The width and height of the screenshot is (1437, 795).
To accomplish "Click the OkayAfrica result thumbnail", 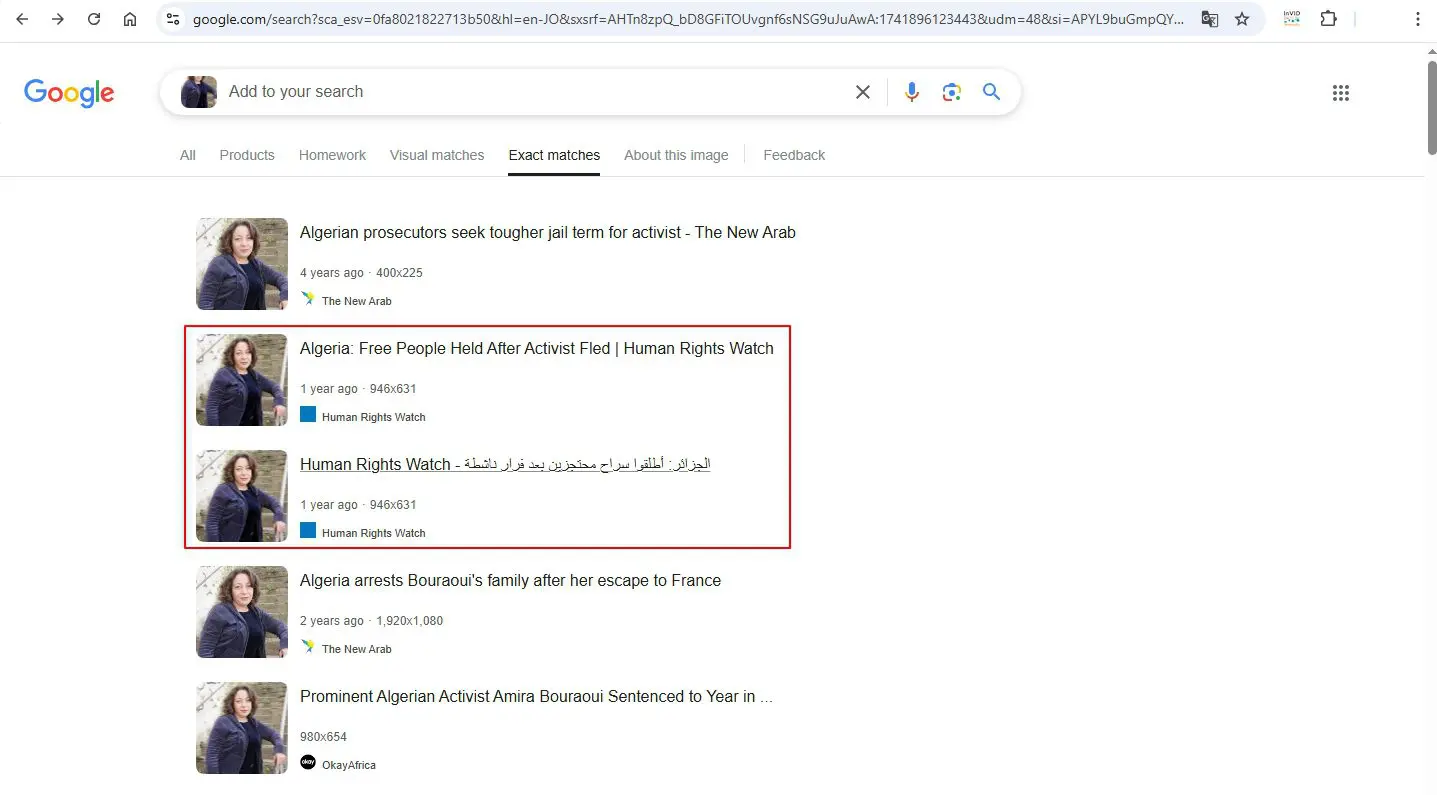I will pos(242,728).
